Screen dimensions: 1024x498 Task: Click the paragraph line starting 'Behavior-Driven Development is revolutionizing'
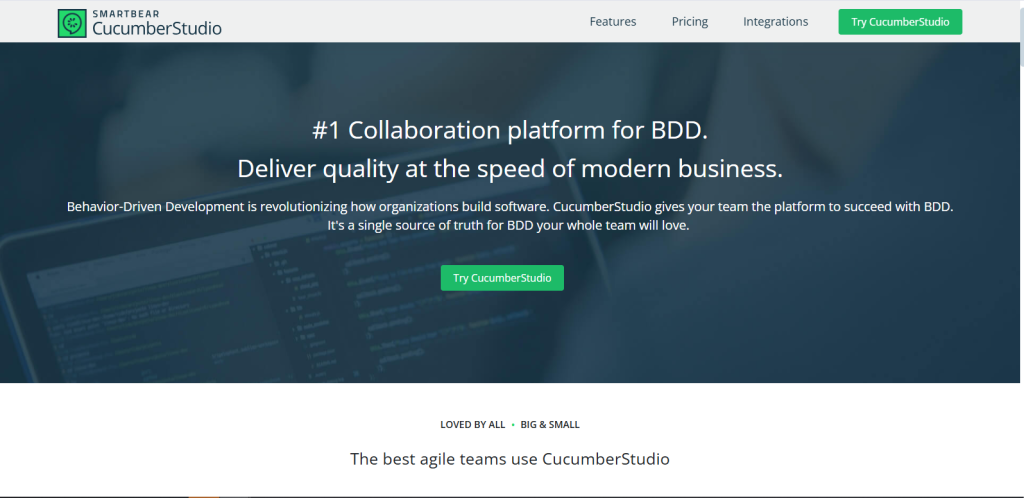[510, 207]
